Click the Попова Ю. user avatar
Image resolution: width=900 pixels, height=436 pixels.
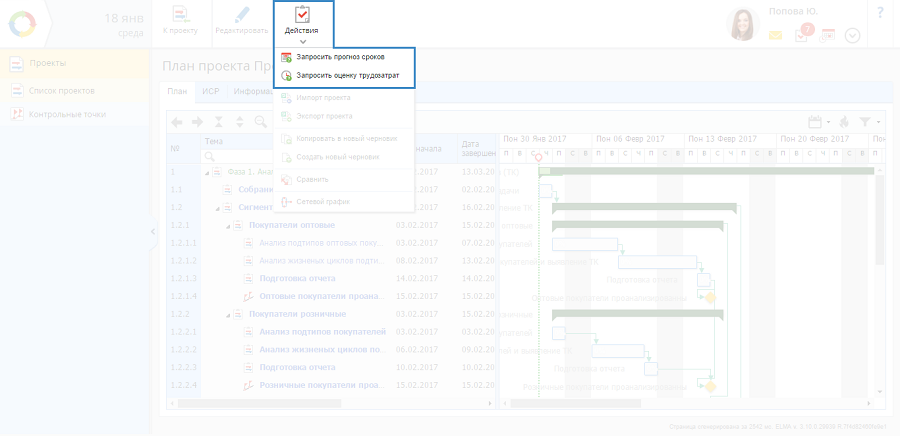743,24
